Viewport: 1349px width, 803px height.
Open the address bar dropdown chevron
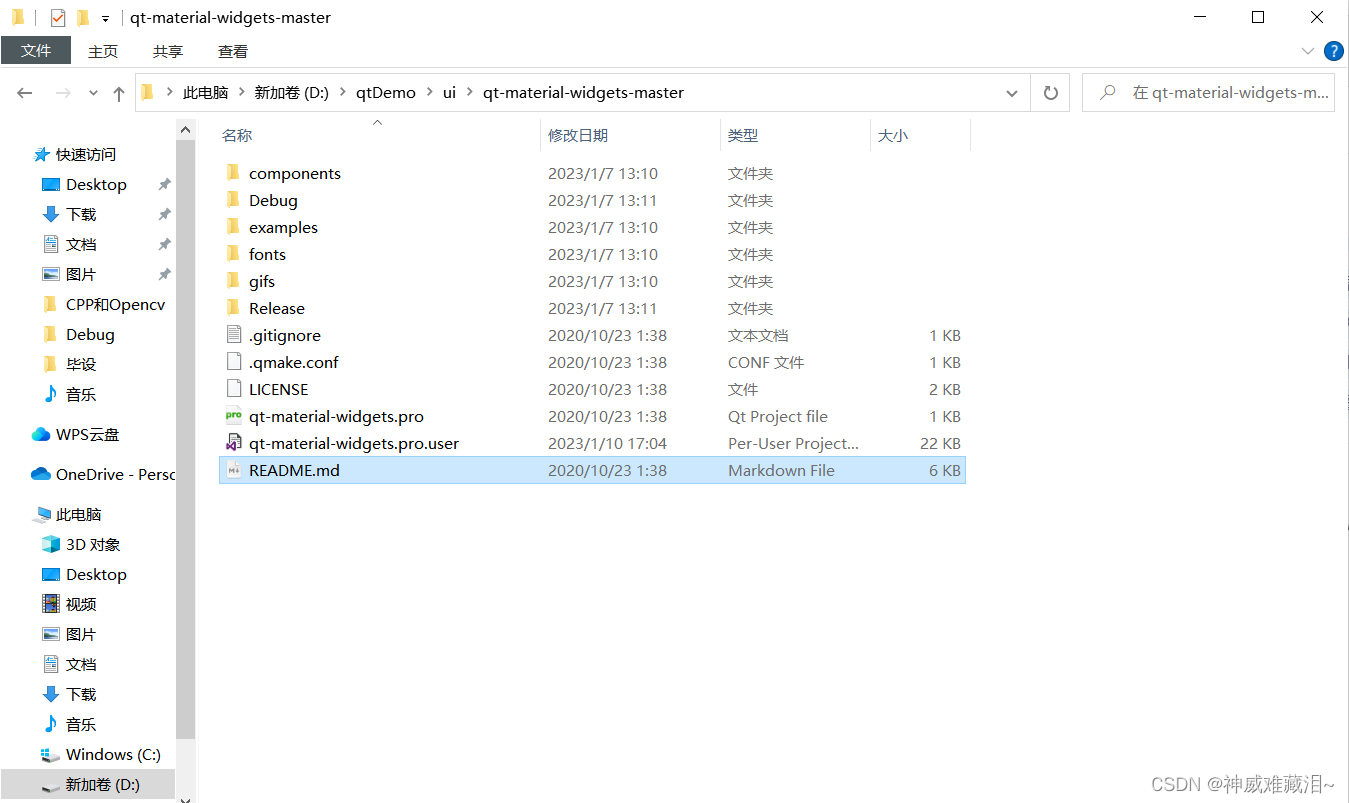pos(1012,92)
